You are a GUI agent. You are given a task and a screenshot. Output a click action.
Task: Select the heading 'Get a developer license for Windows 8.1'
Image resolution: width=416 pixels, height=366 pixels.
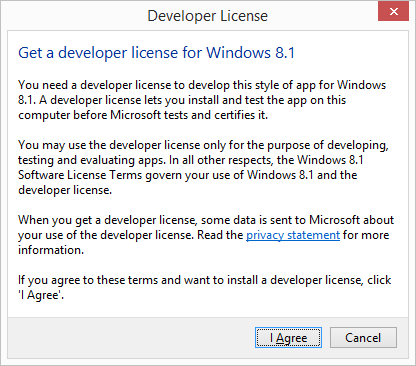coord(156,53)
